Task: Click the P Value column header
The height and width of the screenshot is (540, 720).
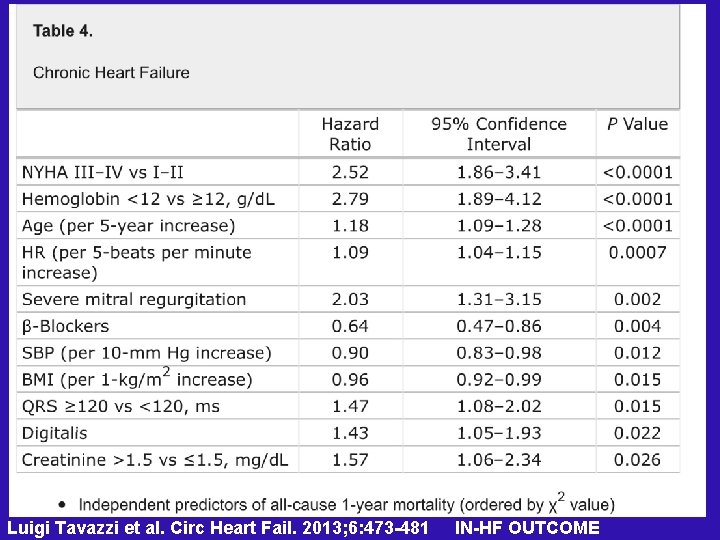Action: pos(638,124)
